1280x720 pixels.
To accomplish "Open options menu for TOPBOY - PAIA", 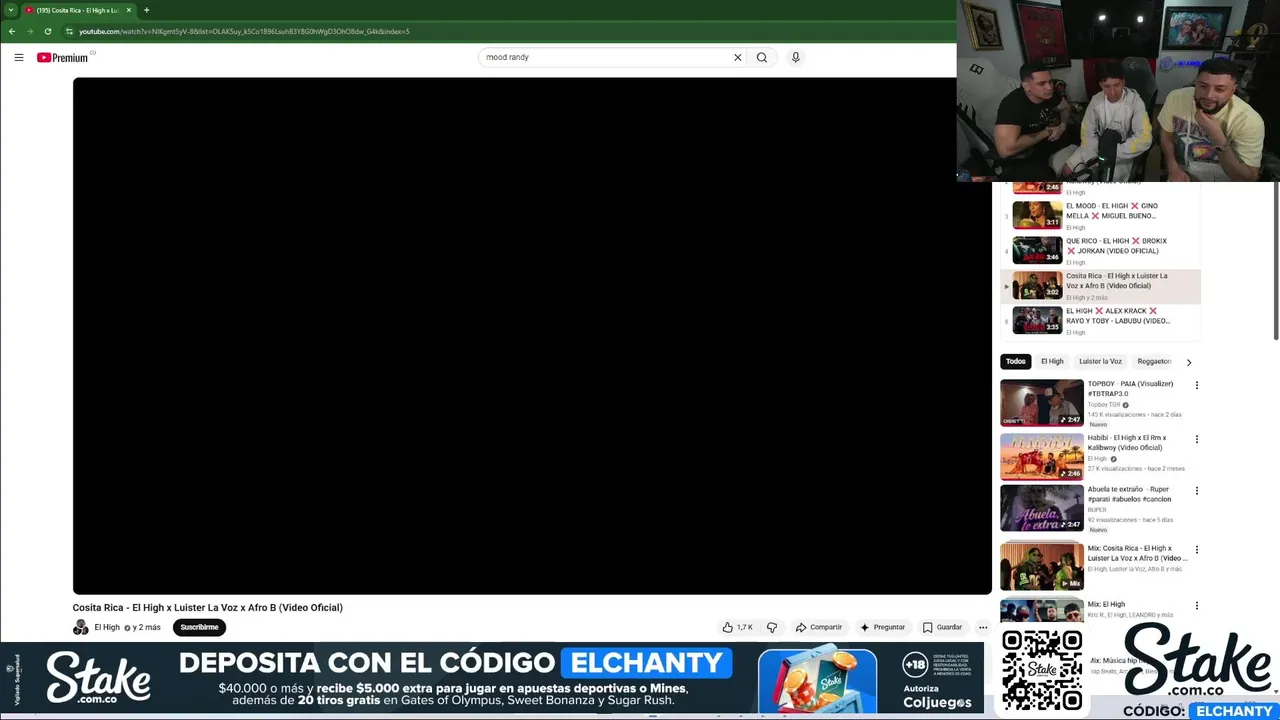I will click(1196, 385).
